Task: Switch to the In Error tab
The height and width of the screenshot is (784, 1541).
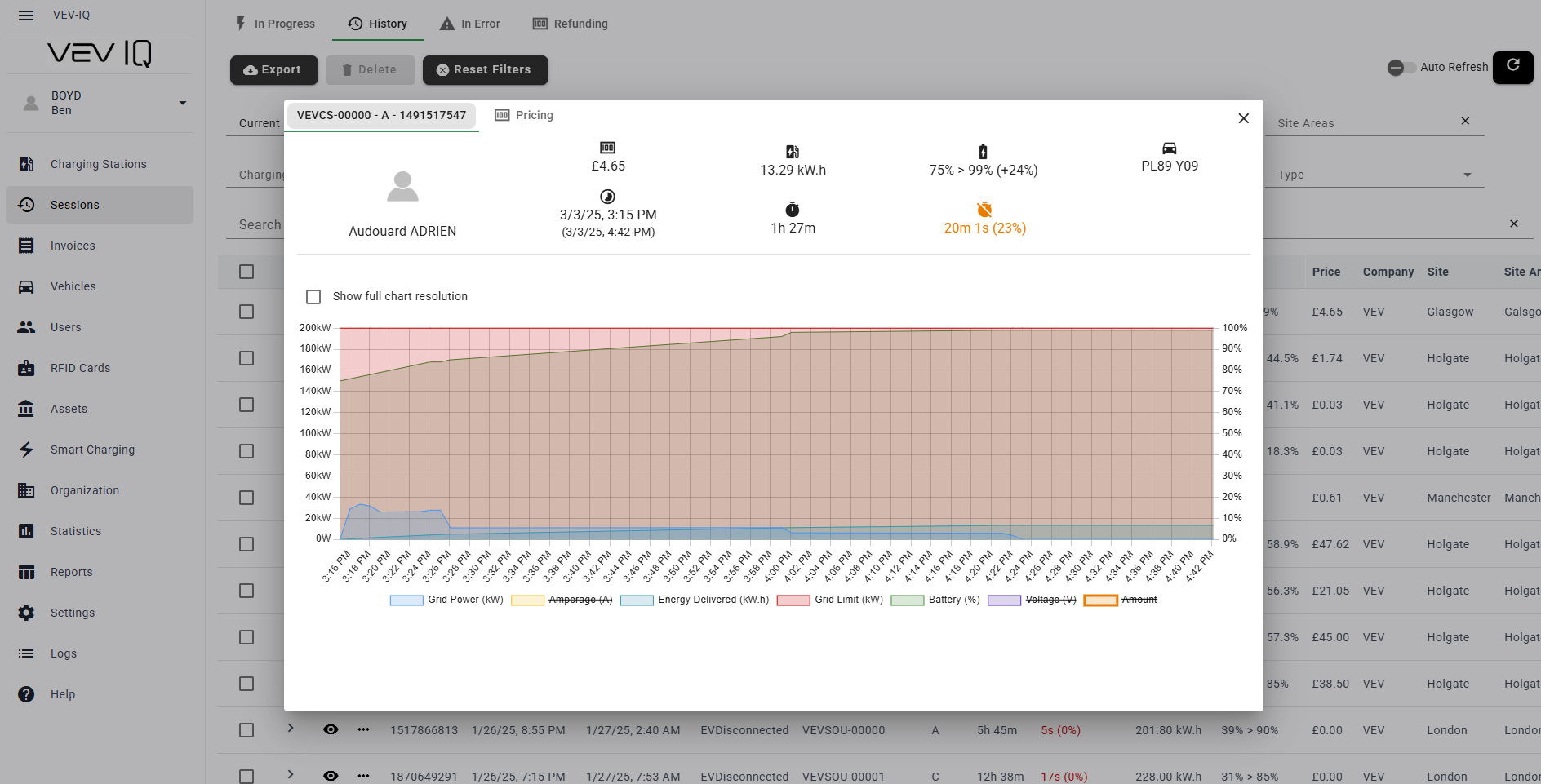Action: click(x=470, y=24)
